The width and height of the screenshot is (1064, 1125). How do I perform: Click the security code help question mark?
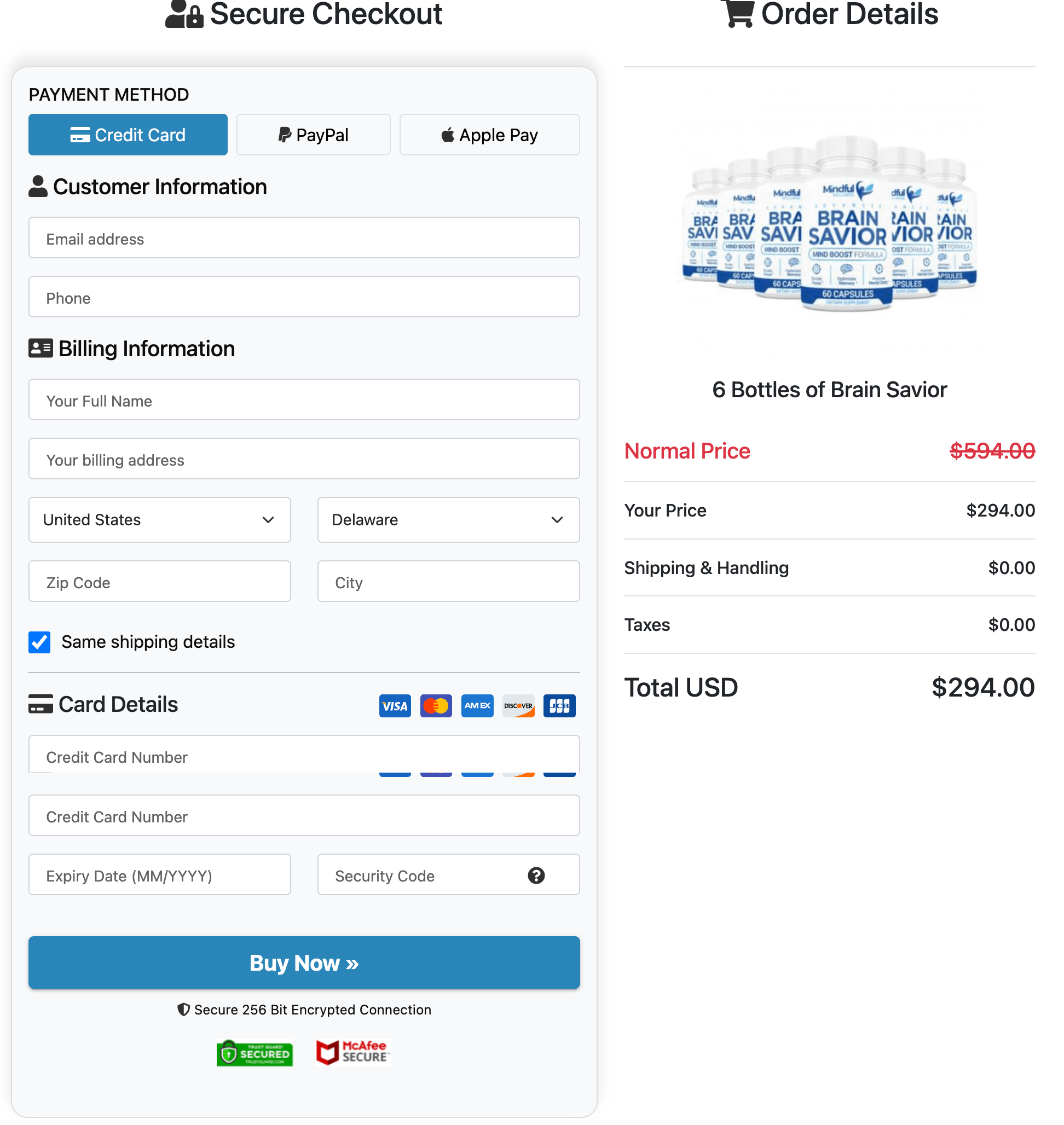click(x=536, y=875)
